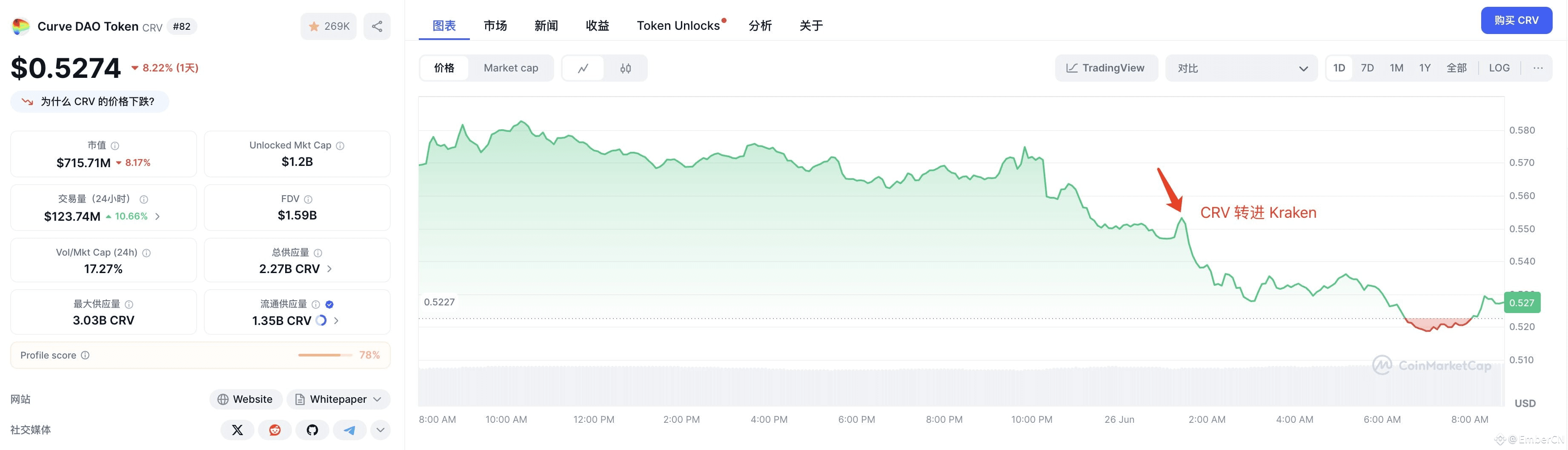Set chart range to 1Y

click(1425, 68)
